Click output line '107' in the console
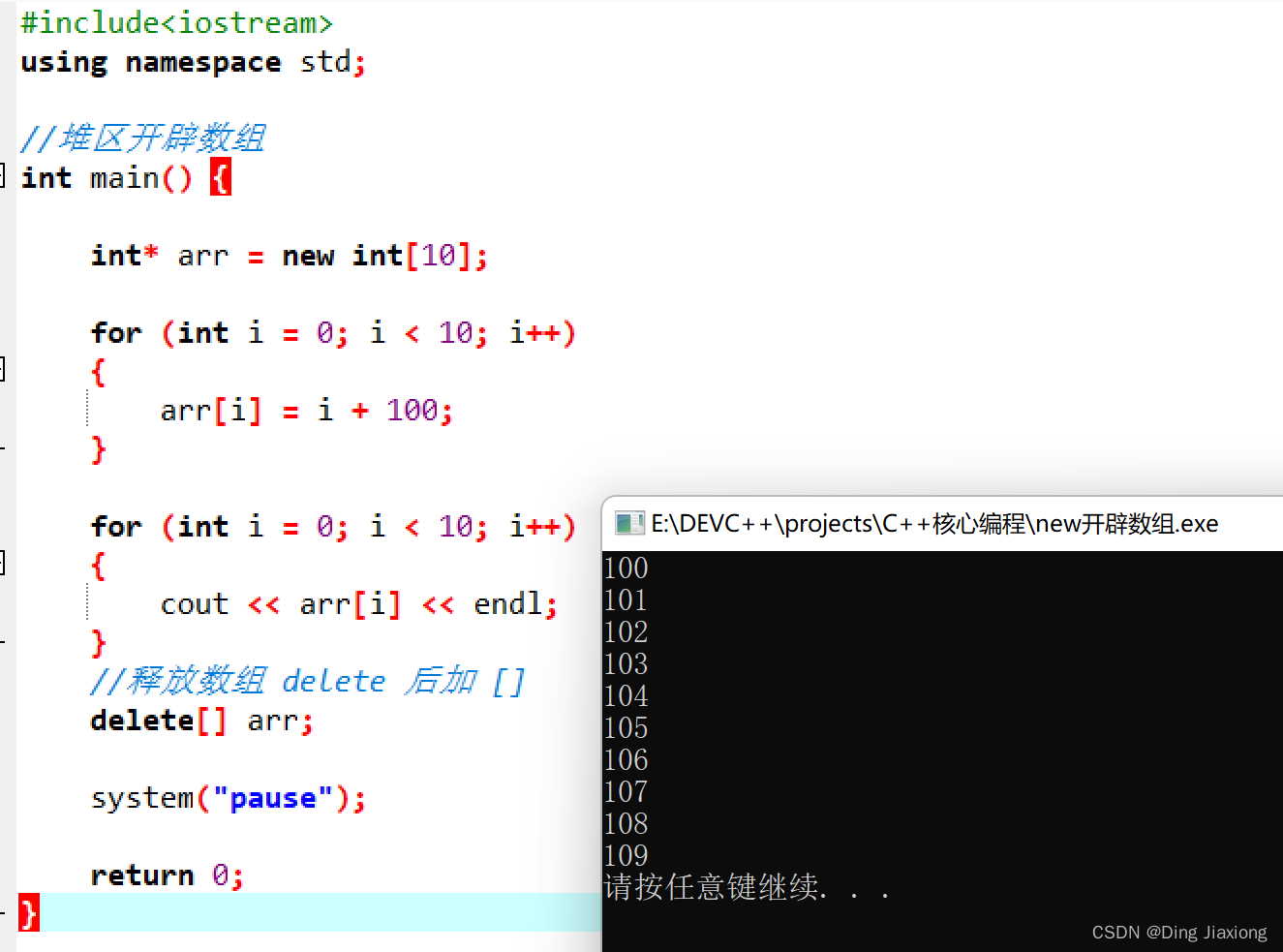The width and height of the screenshot is (1283, 952). tap(626, 791)
